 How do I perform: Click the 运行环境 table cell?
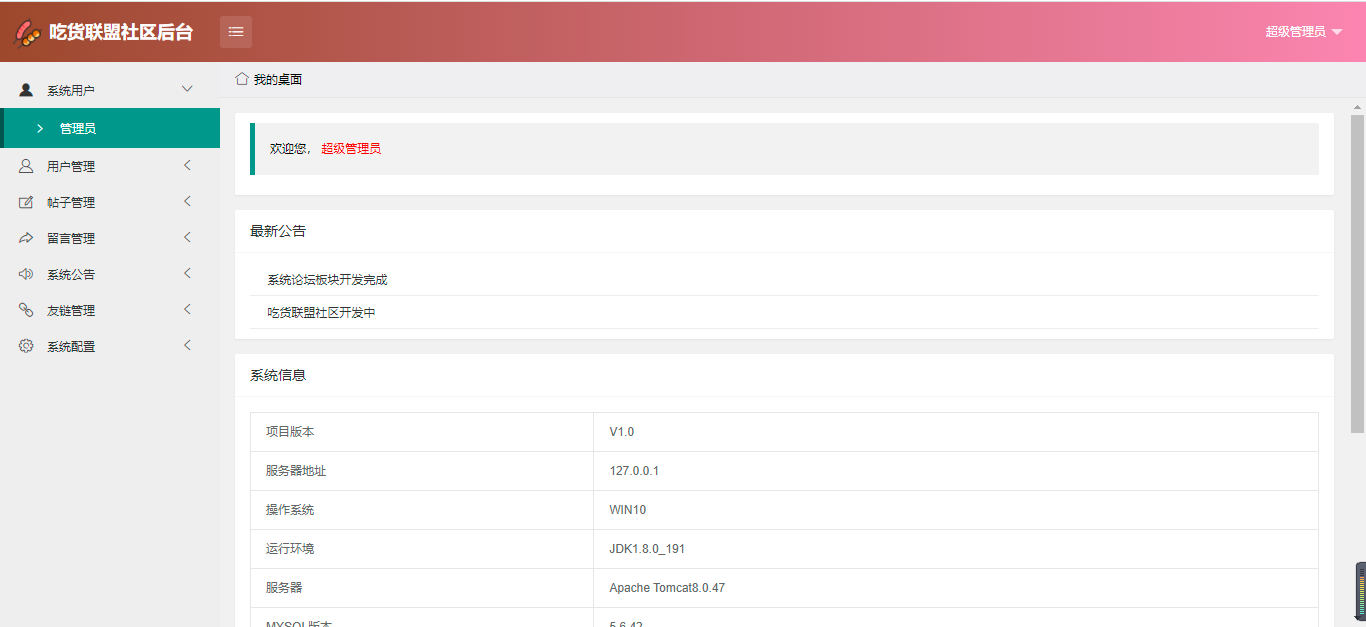(x=422, y=549)
